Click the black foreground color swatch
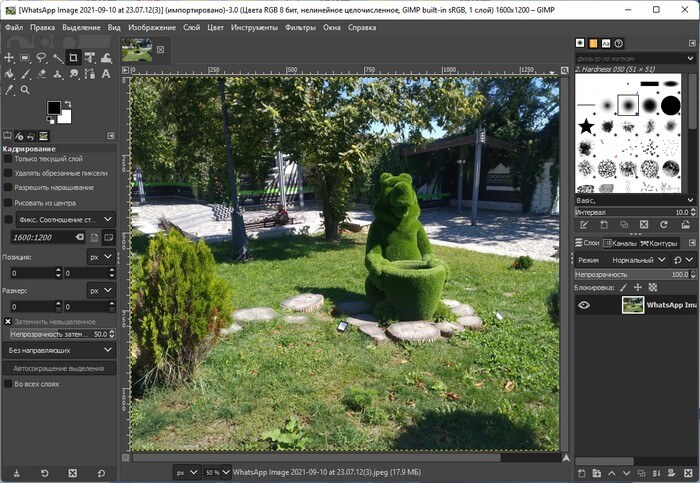The width and height of the screenshot is (700, 483). coord(54,108)
